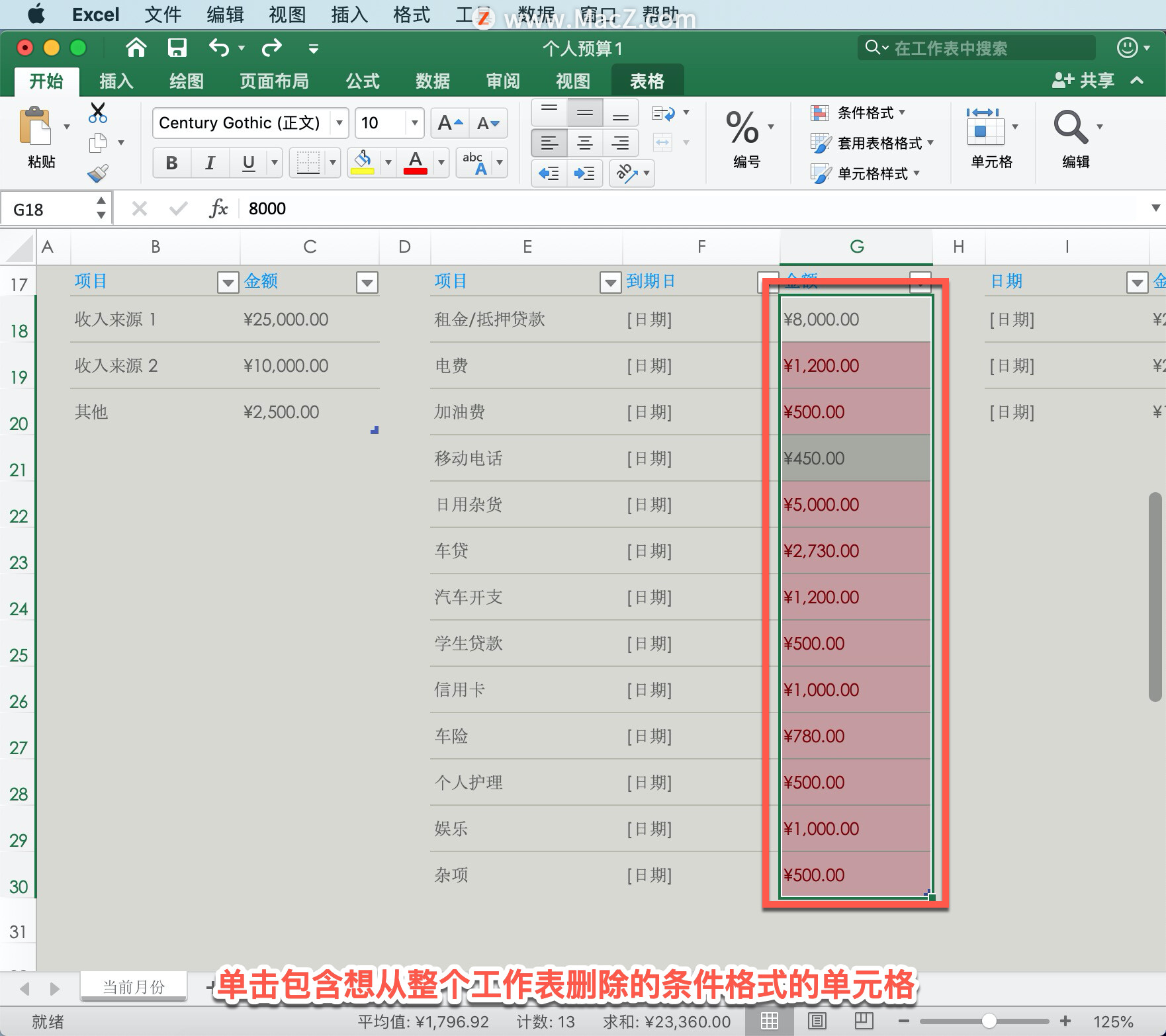This screenshot has height=1036, width=1166.
Task: Redo the last action
Action: coord(271,48)
